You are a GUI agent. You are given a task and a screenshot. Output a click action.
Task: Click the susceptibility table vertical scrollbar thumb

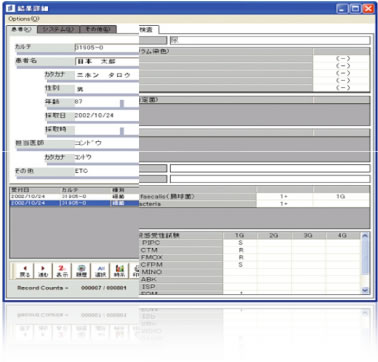click(x=365, y=257)
